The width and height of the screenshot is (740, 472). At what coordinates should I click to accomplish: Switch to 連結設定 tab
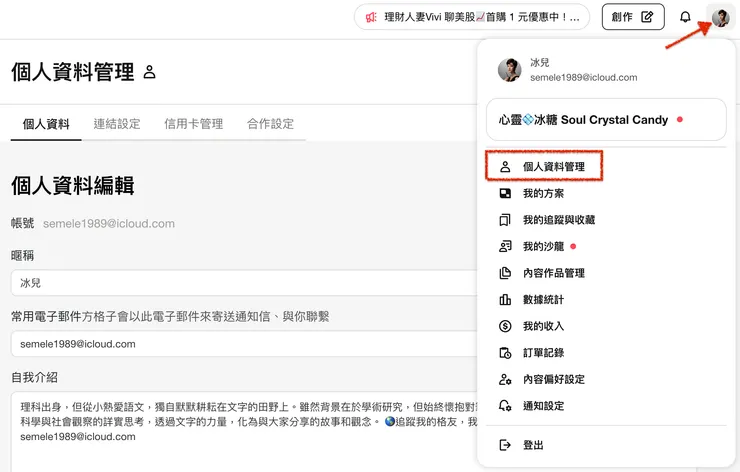[117, 124]
